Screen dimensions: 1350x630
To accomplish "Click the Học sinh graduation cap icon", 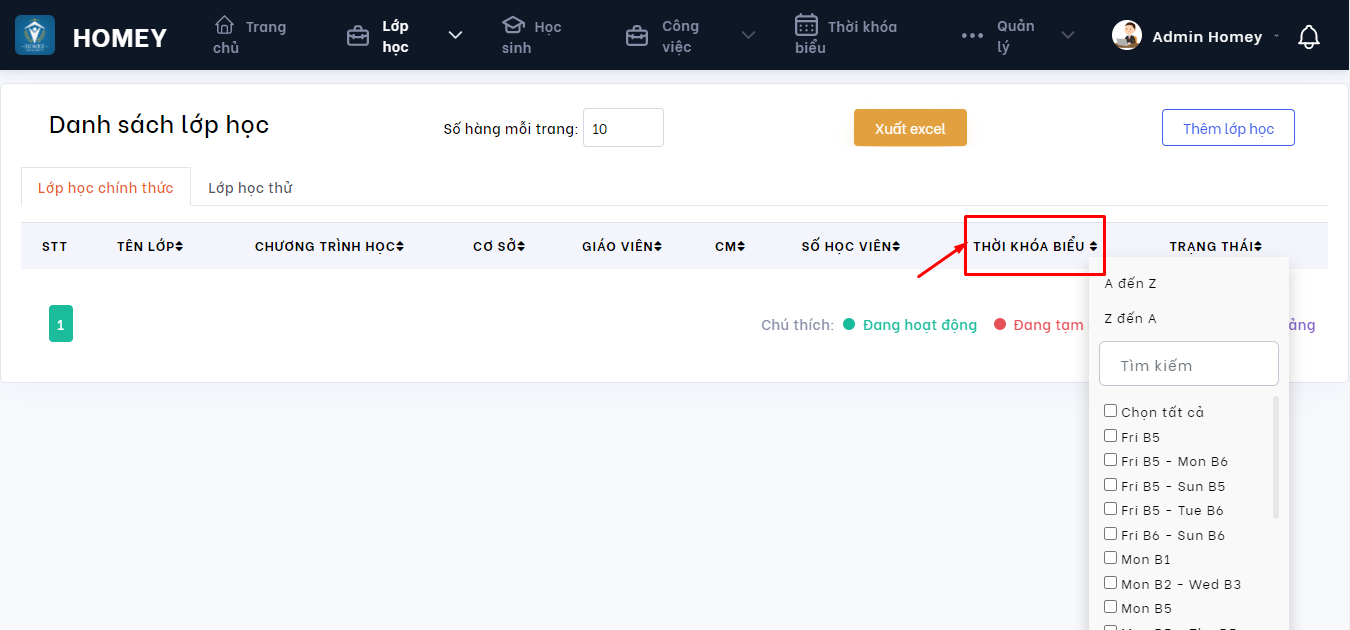I will [x=513, y=25].
